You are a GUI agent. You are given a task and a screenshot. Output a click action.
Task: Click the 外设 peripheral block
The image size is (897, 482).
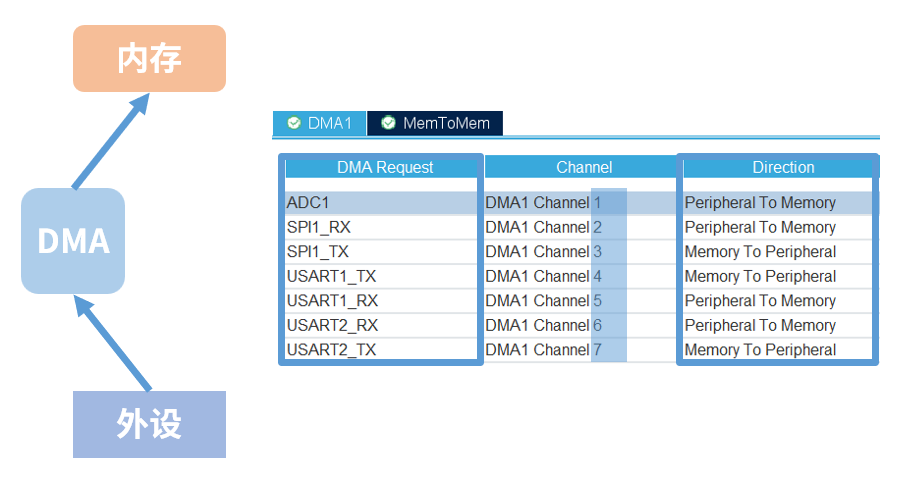click(x=149, y=424)
